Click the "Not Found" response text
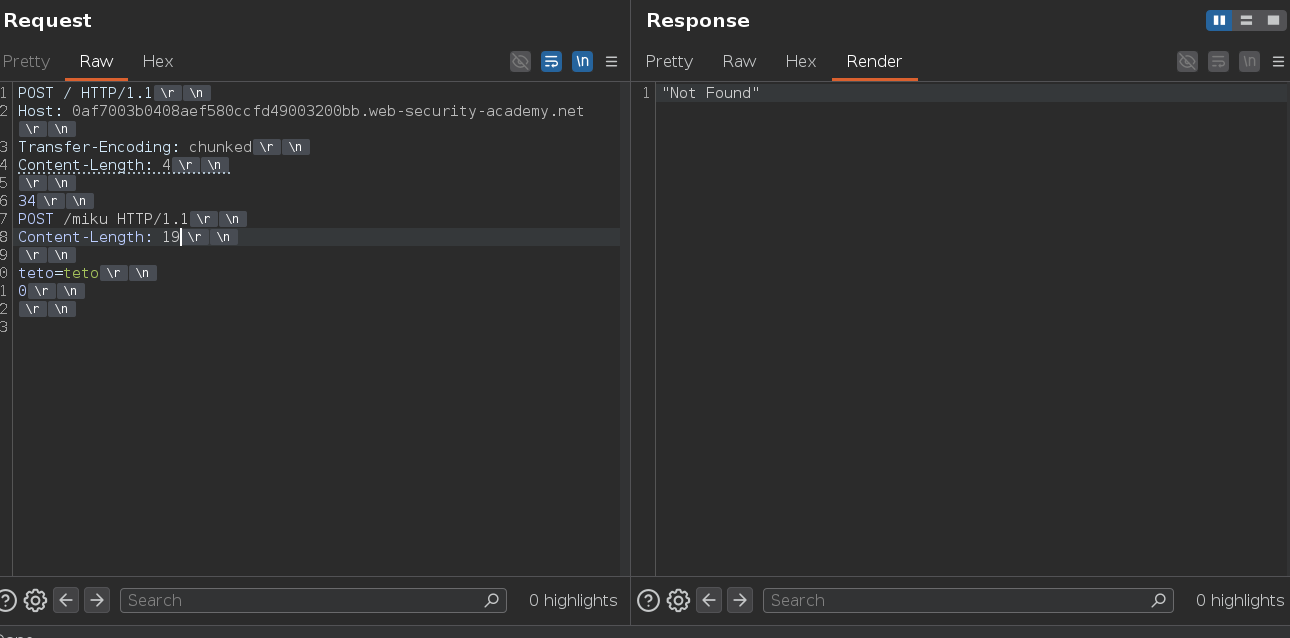Screen dimensions: 1290x638 pos(711,93)
